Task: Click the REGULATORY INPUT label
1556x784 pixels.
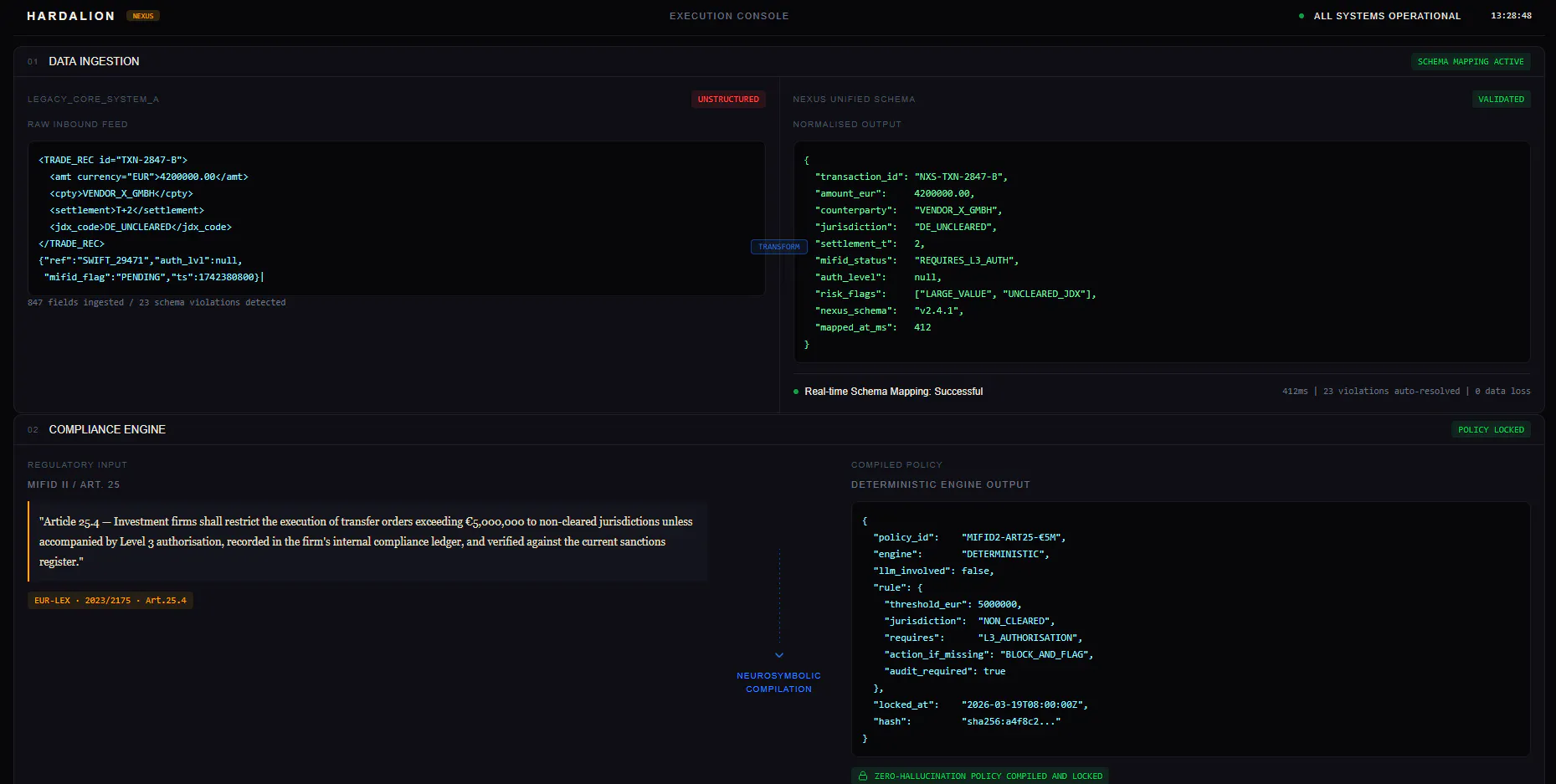Action: (77, 464)
